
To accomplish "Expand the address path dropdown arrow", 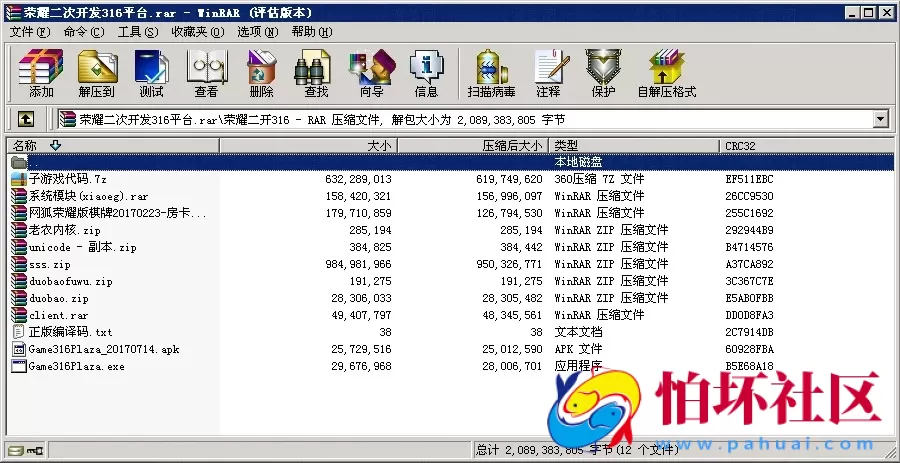I will (880, 119).
